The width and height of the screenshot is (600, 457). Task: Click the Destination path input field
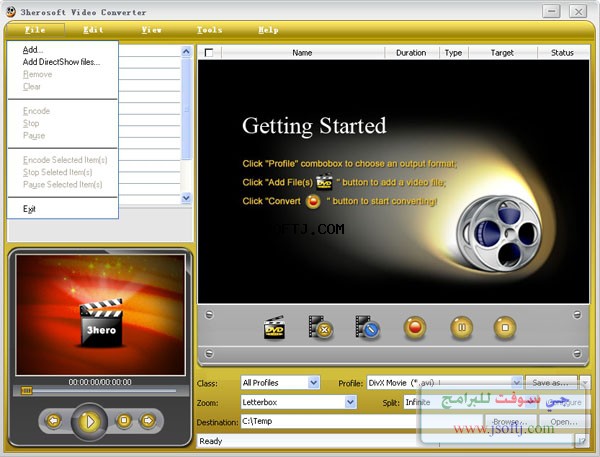click(x=329, y=421)
